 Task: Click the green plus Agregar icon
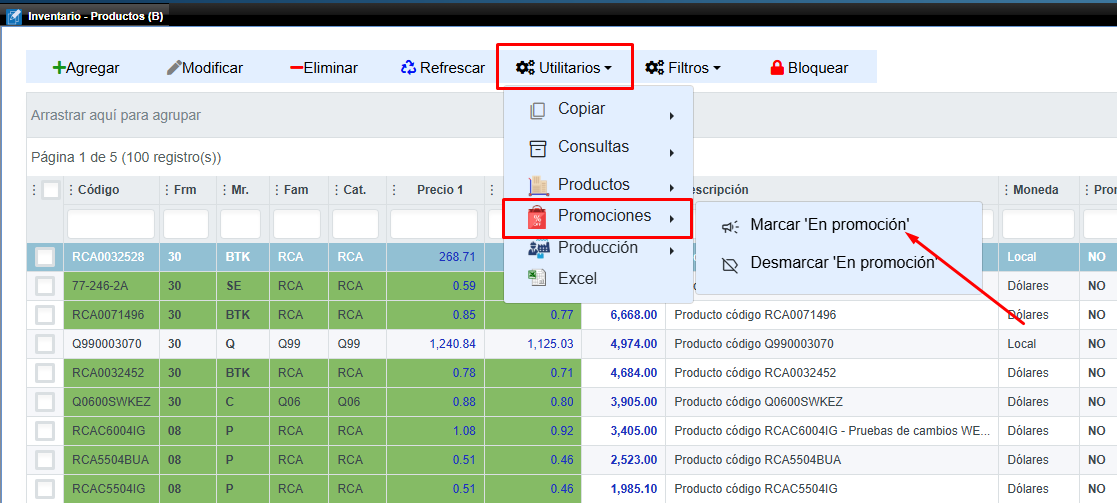59,68
